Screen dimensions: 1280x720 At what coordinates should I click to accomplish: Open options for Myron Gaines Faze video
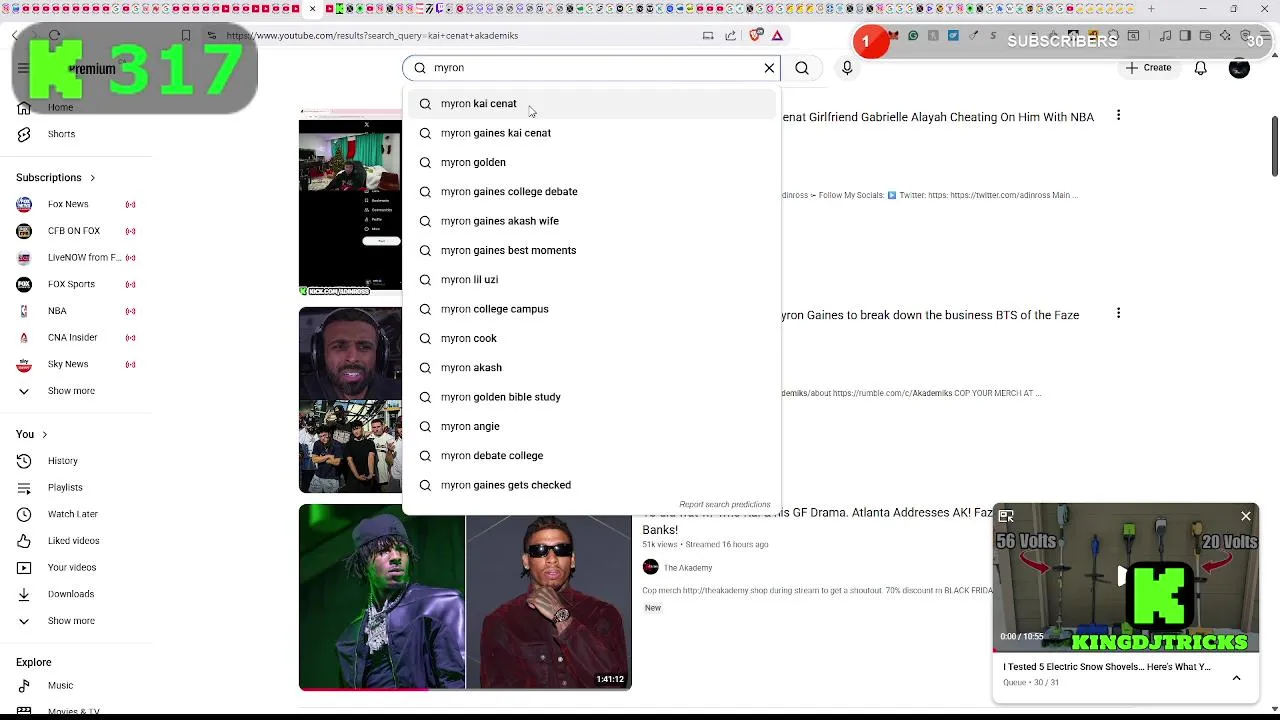coord(1118,314)
